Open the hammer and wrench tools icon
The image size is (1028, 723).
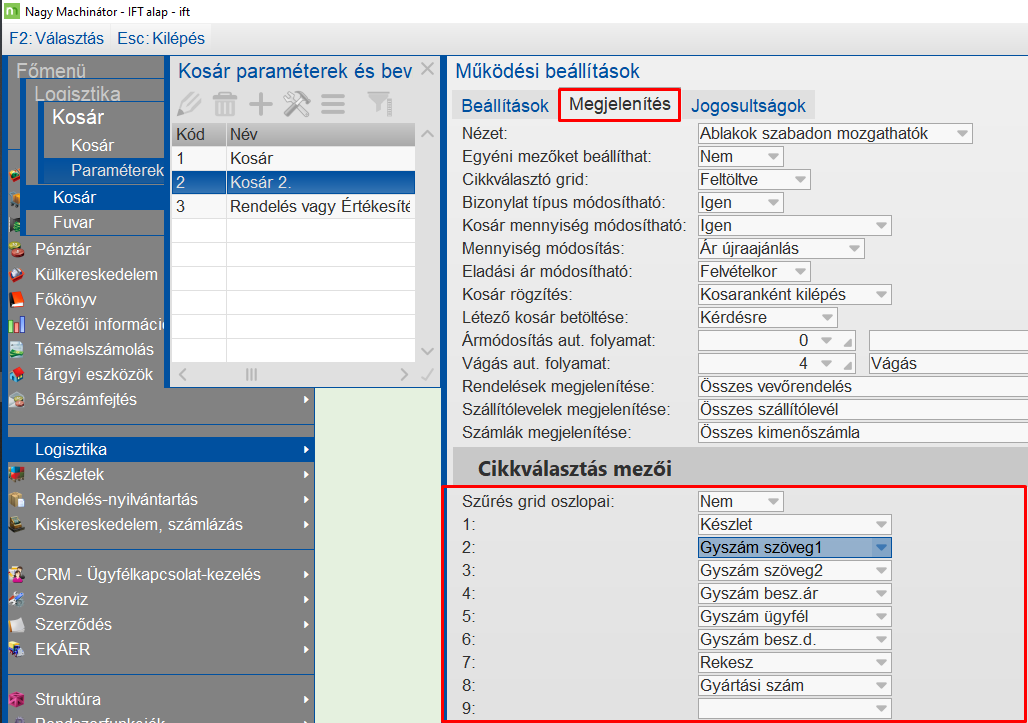point(296,104)
